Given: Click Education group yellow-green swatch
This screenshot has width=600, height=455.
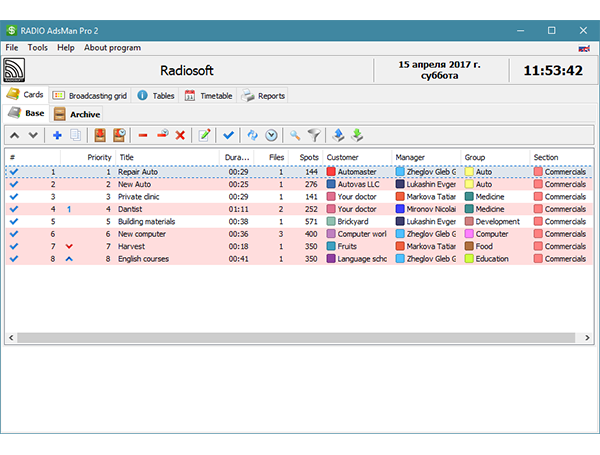Looking at the screenshot, I should coord(469,259).
